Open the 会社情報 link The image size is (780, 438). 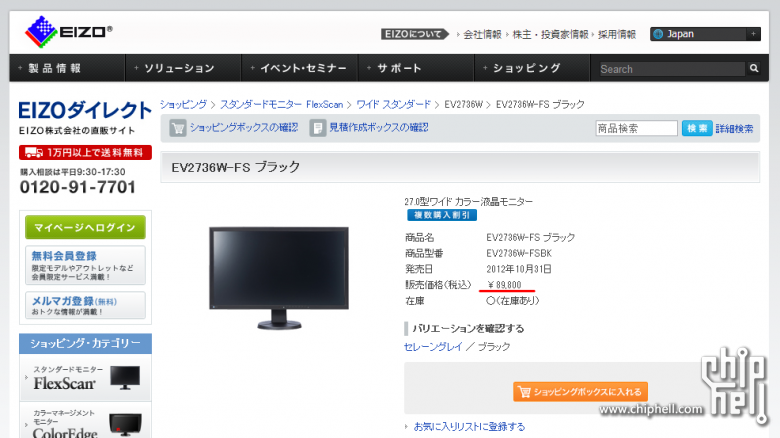pyautogui.click(x=482, y=34)
